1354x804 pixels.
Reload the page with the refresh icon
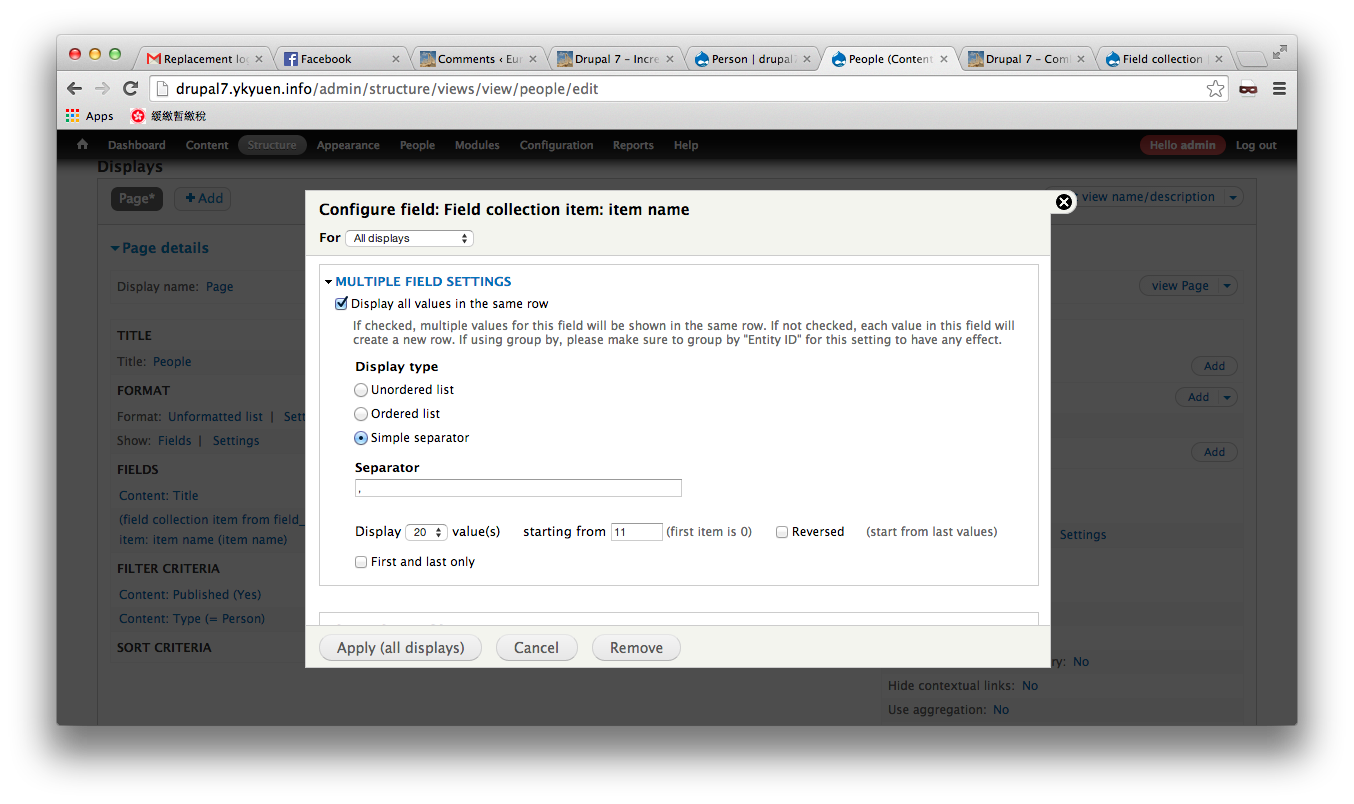point(130,89)
